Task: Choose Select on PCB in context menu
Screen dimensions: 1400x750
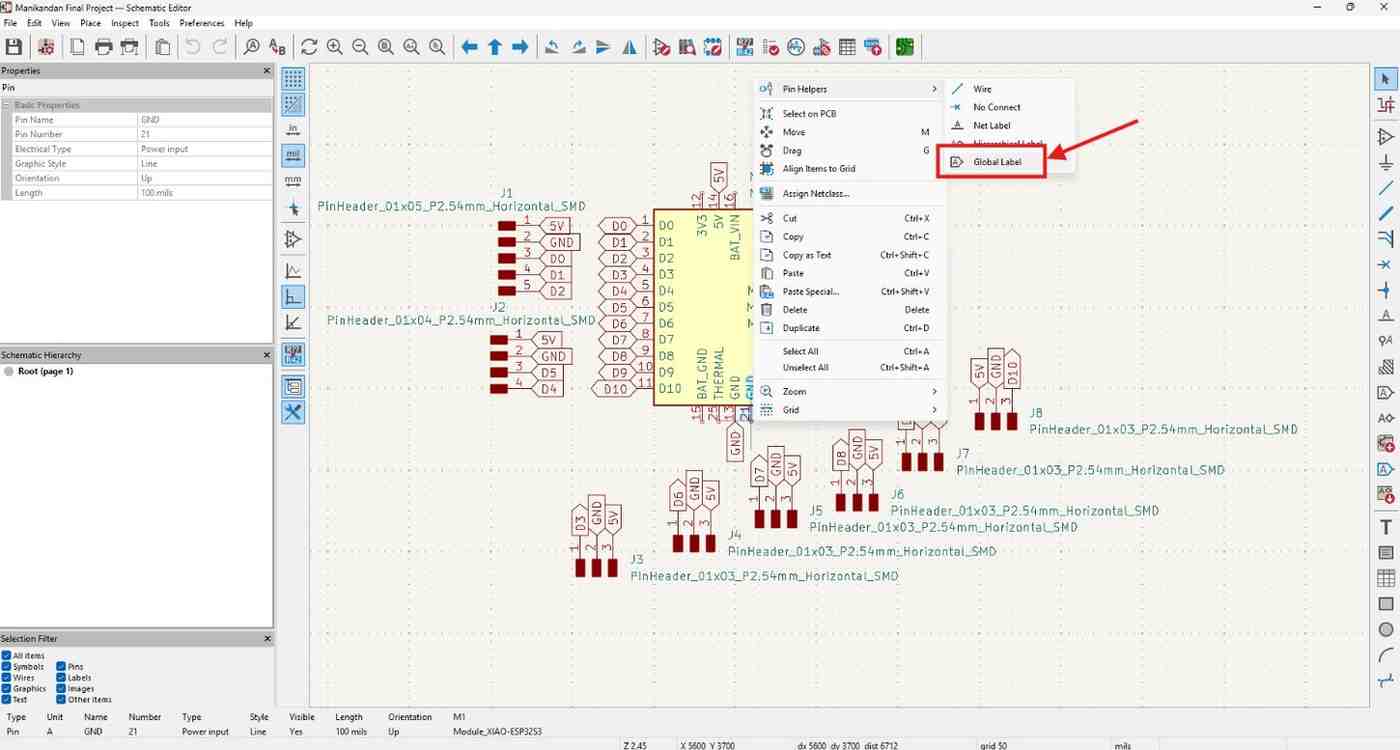Action: (x=848, y=113)
